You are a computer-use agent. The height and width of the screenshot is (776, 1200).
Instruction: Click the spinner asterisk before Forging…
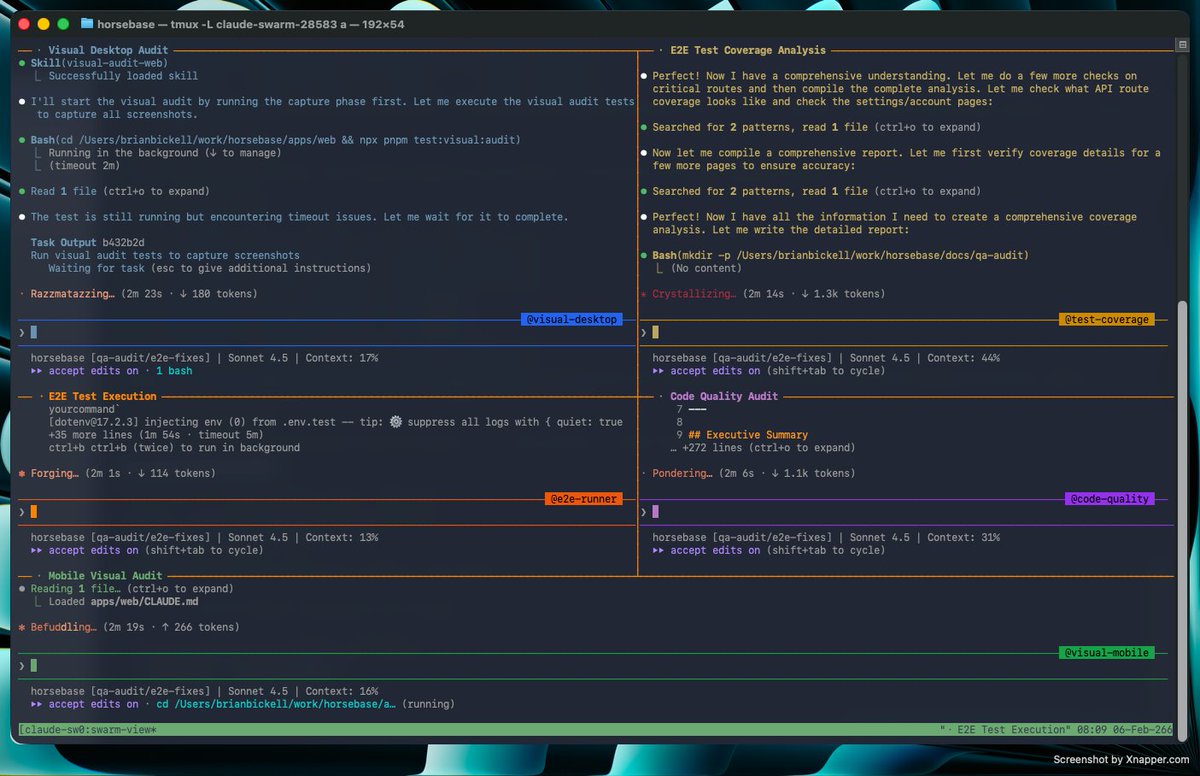click(x=22, y=473)
